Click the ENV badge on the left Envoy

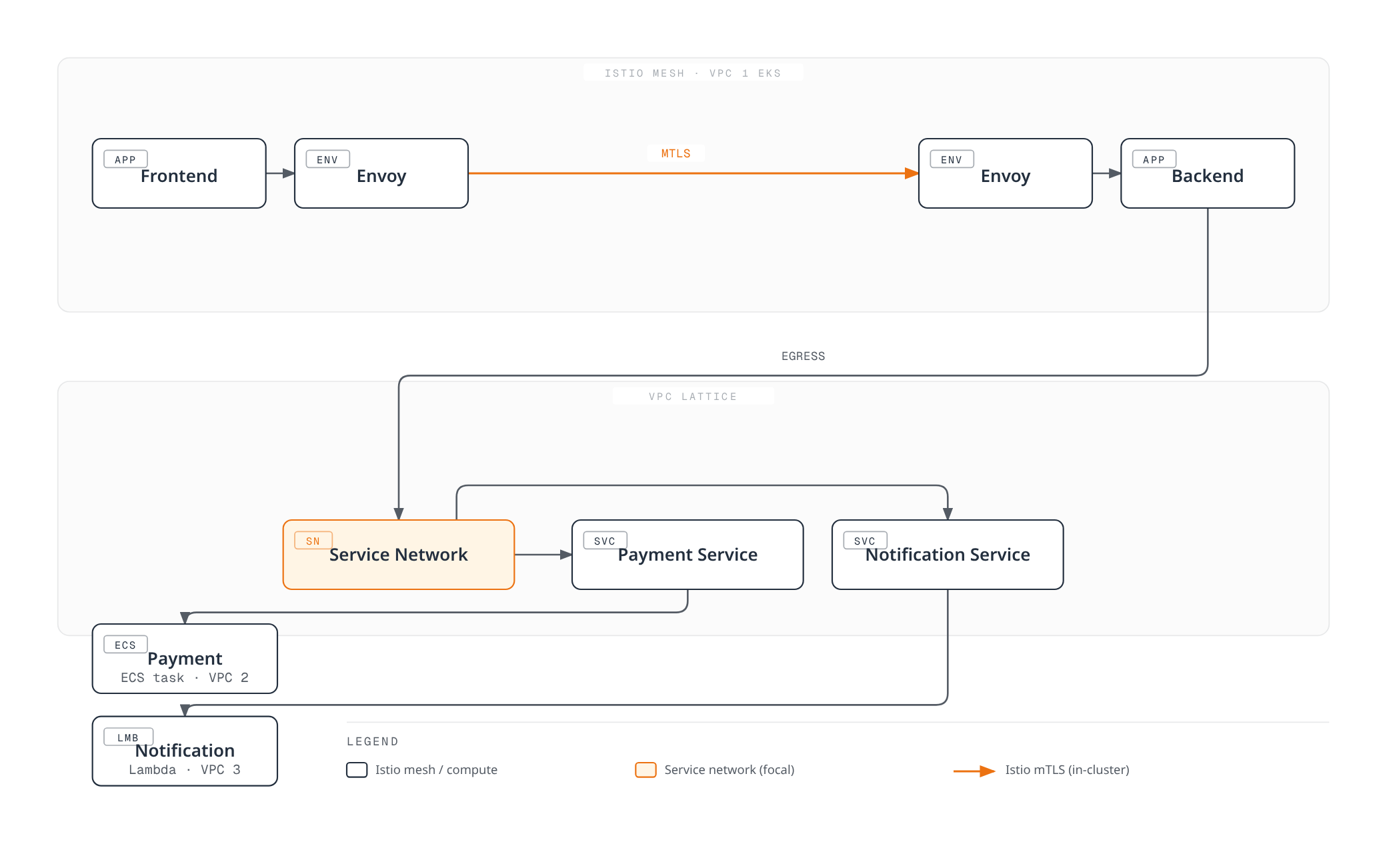(327, 159)
